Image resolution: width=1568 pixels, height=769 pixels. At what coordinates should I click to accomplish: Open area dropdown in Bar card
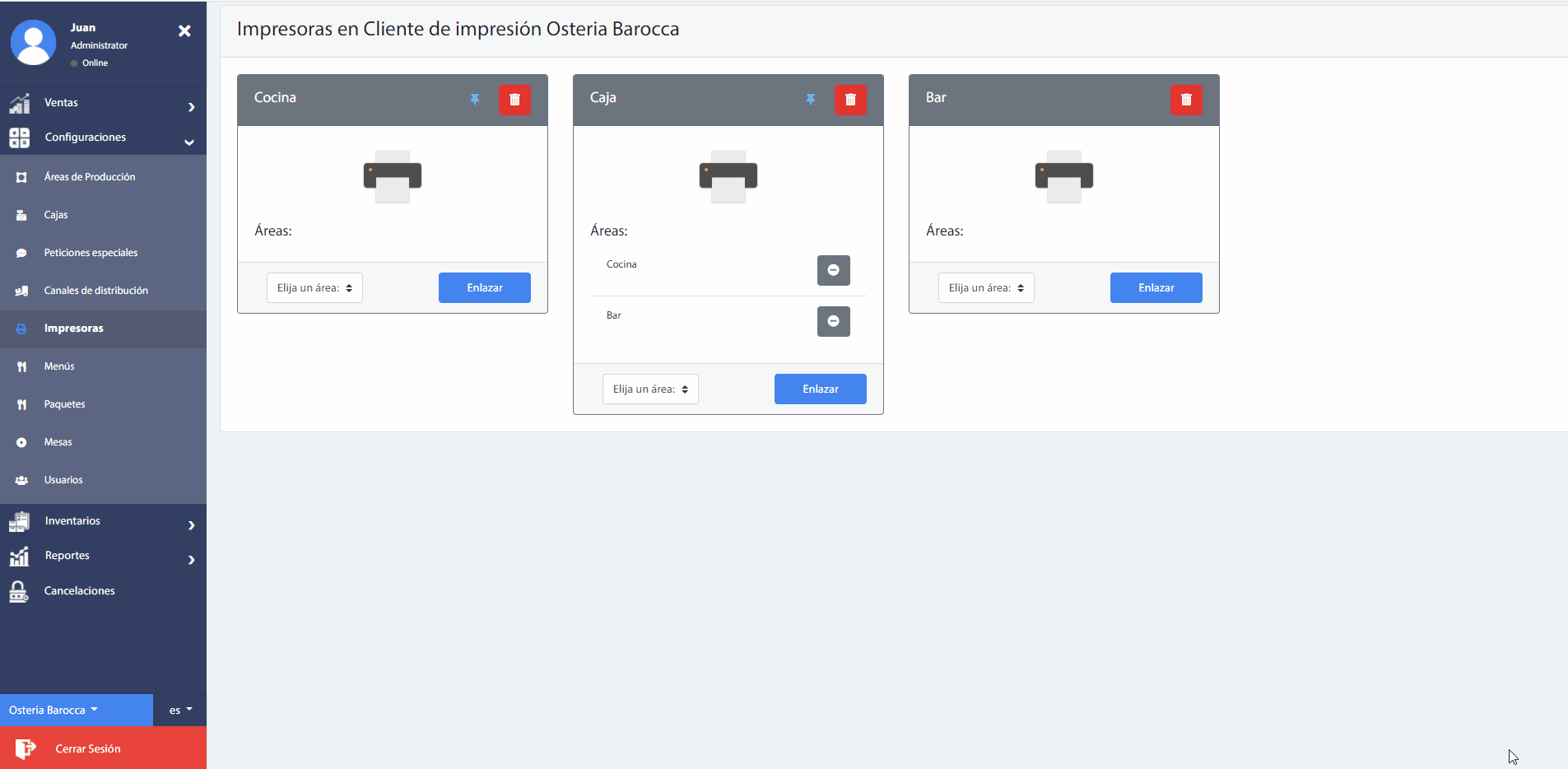pos(986,288)
